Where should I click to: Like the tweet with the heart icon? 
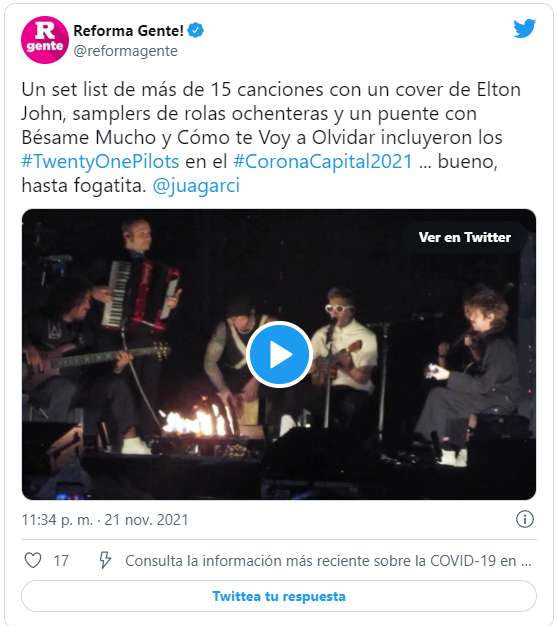coord(33,560)
